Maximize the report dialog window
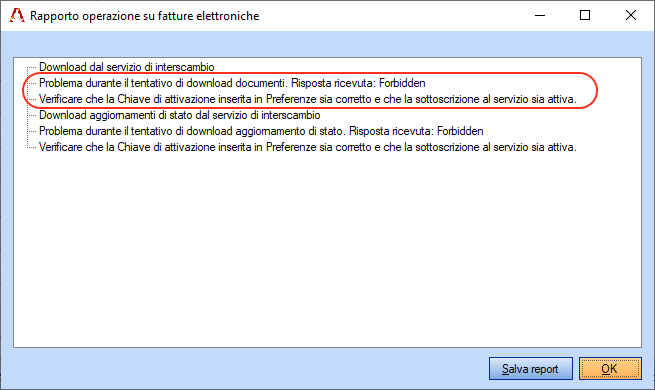 tap(585, 15)
